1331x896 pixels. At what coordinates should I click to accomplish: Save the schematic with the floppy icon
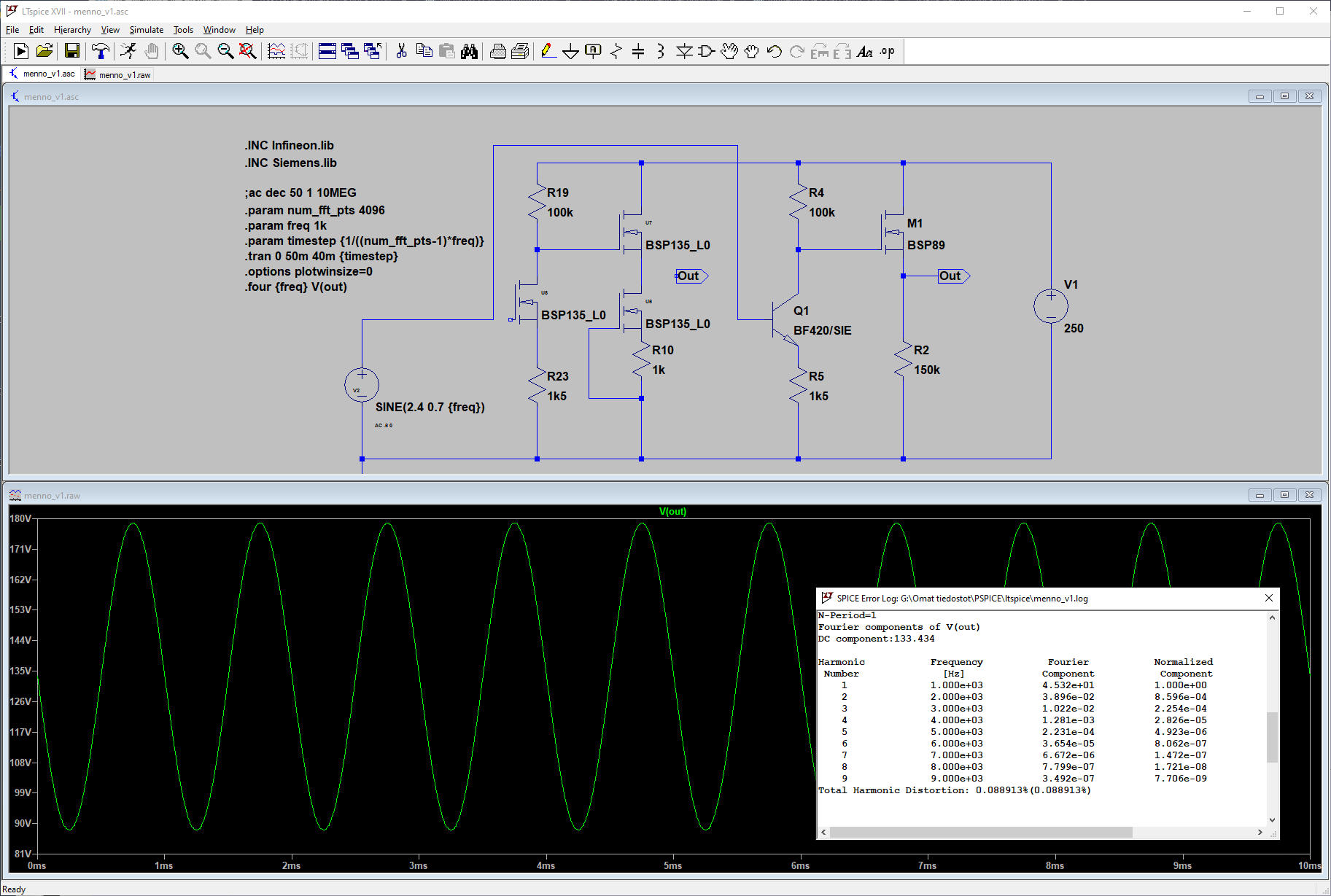point(71,51)
